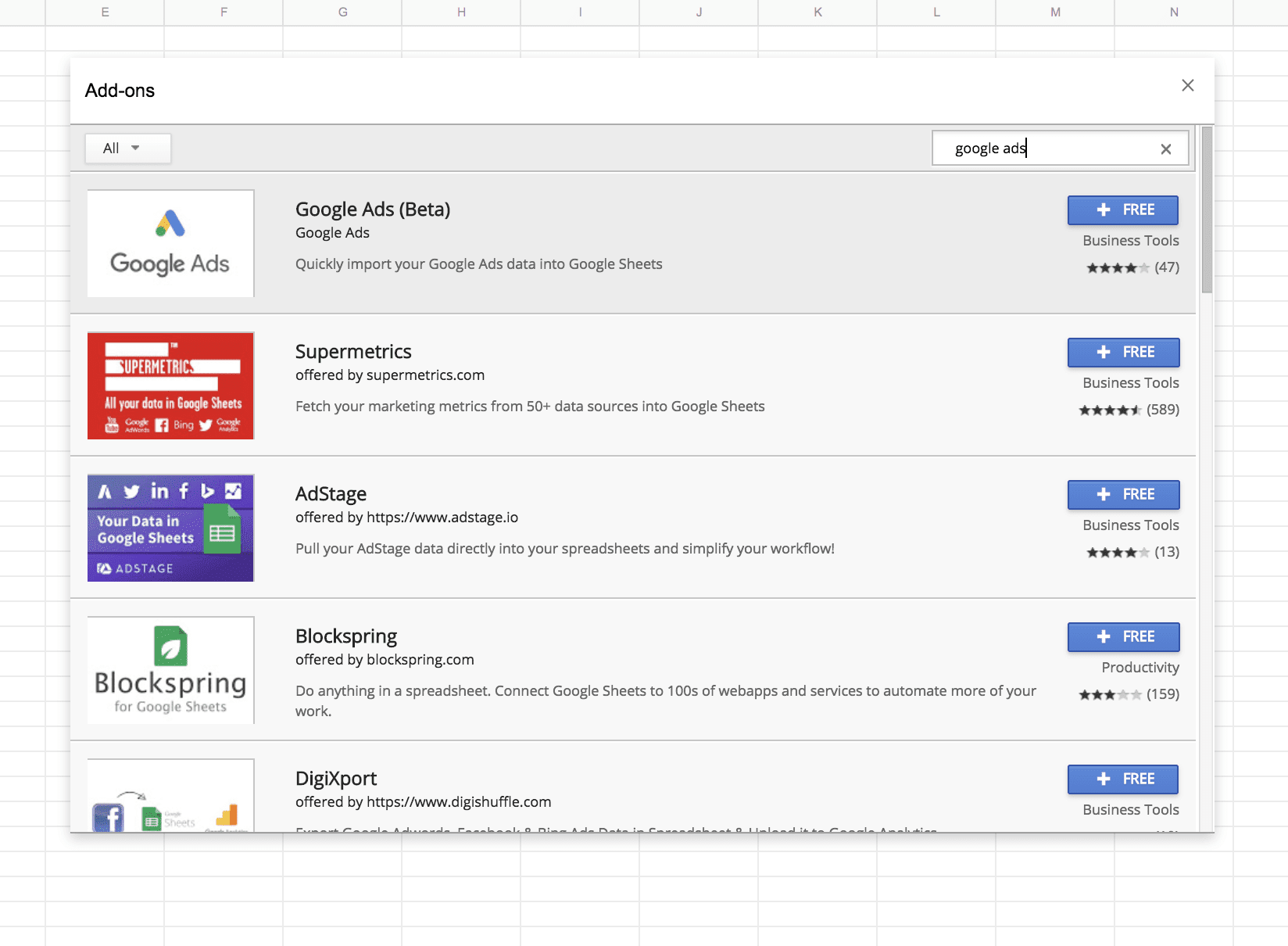The image size is (1288, 946).
Task: Open the Google Ads logo thumbnail
Action: click(x=170, y=243)
